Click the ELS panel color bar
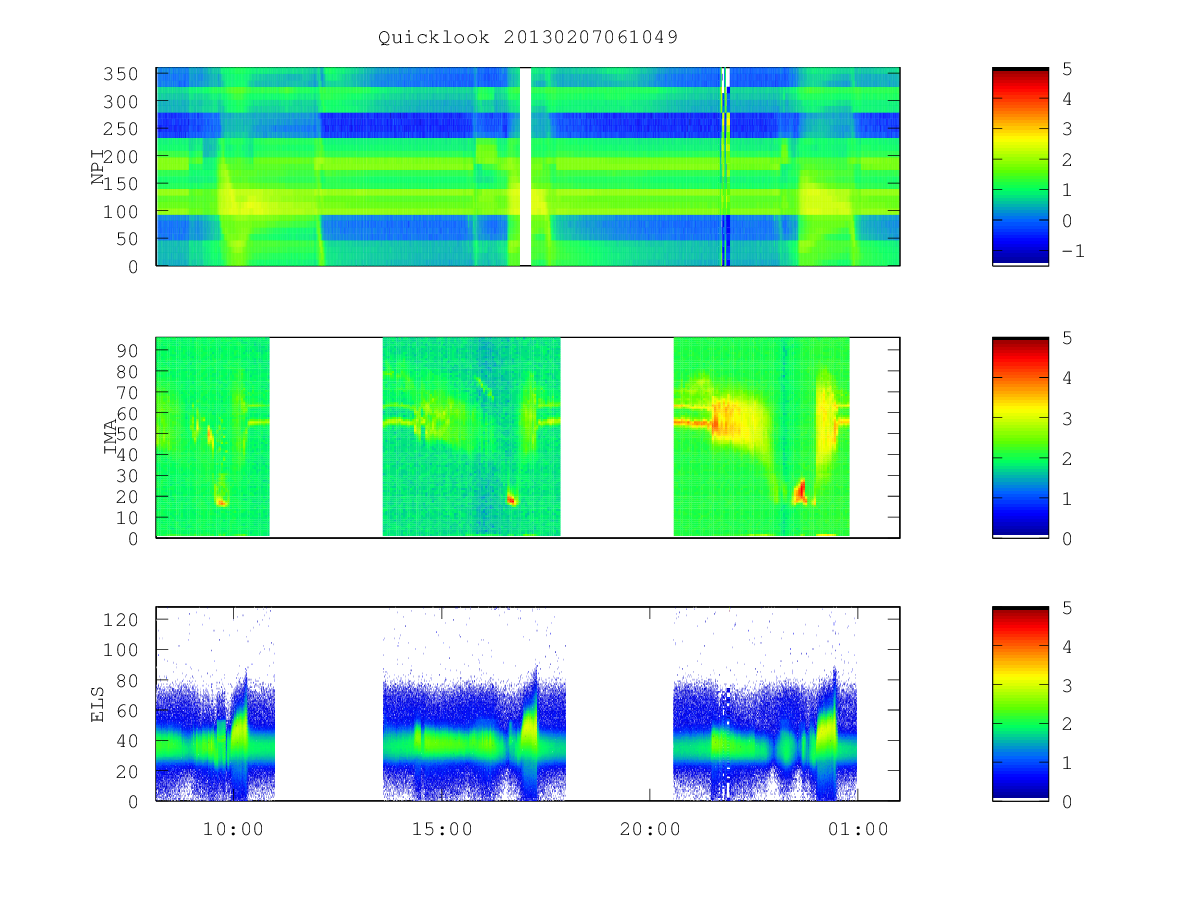The image size is (1200, 900). pos(1020,704)
